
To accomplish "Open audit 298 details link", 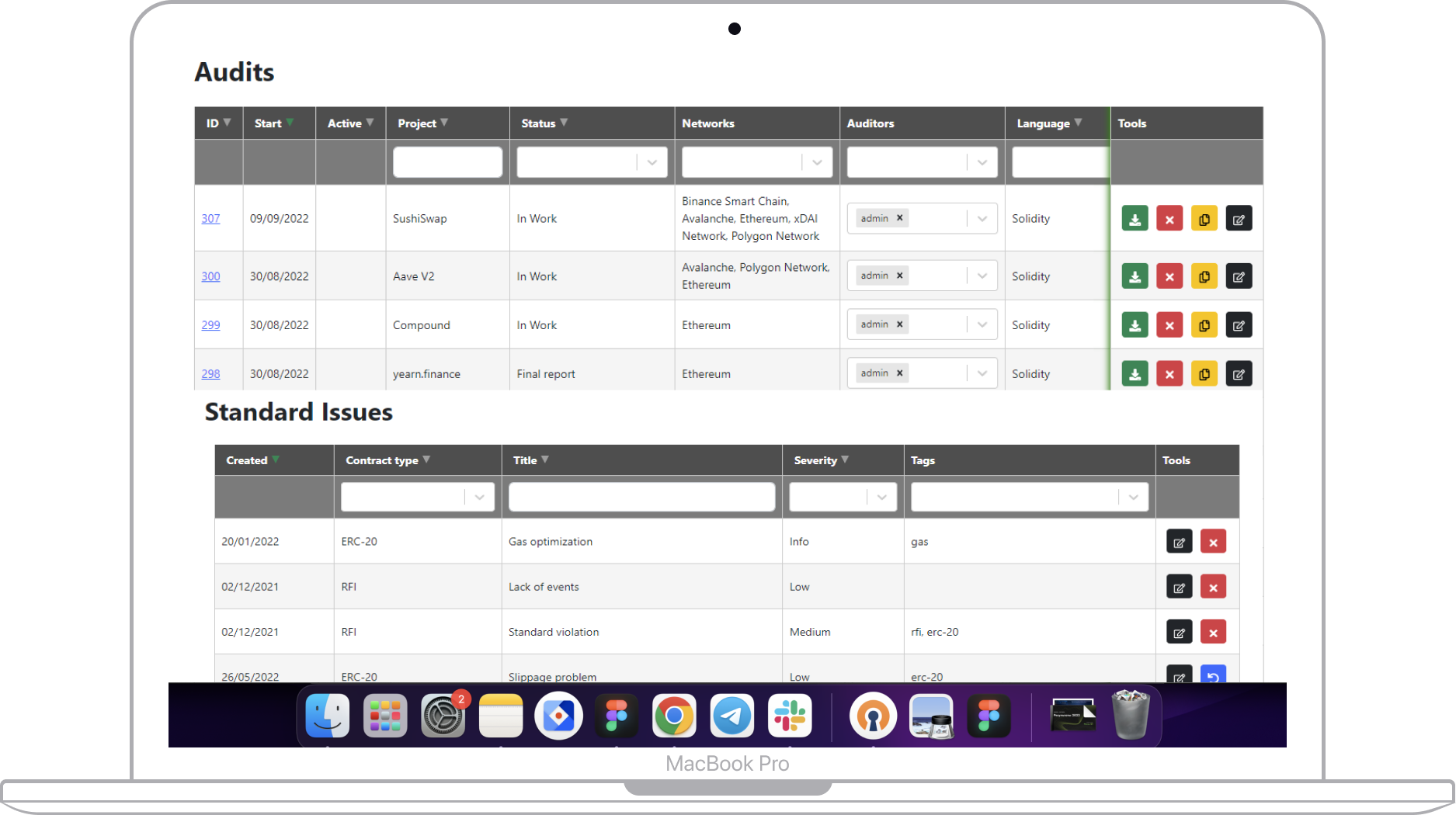I will click(x=210, y=373).
